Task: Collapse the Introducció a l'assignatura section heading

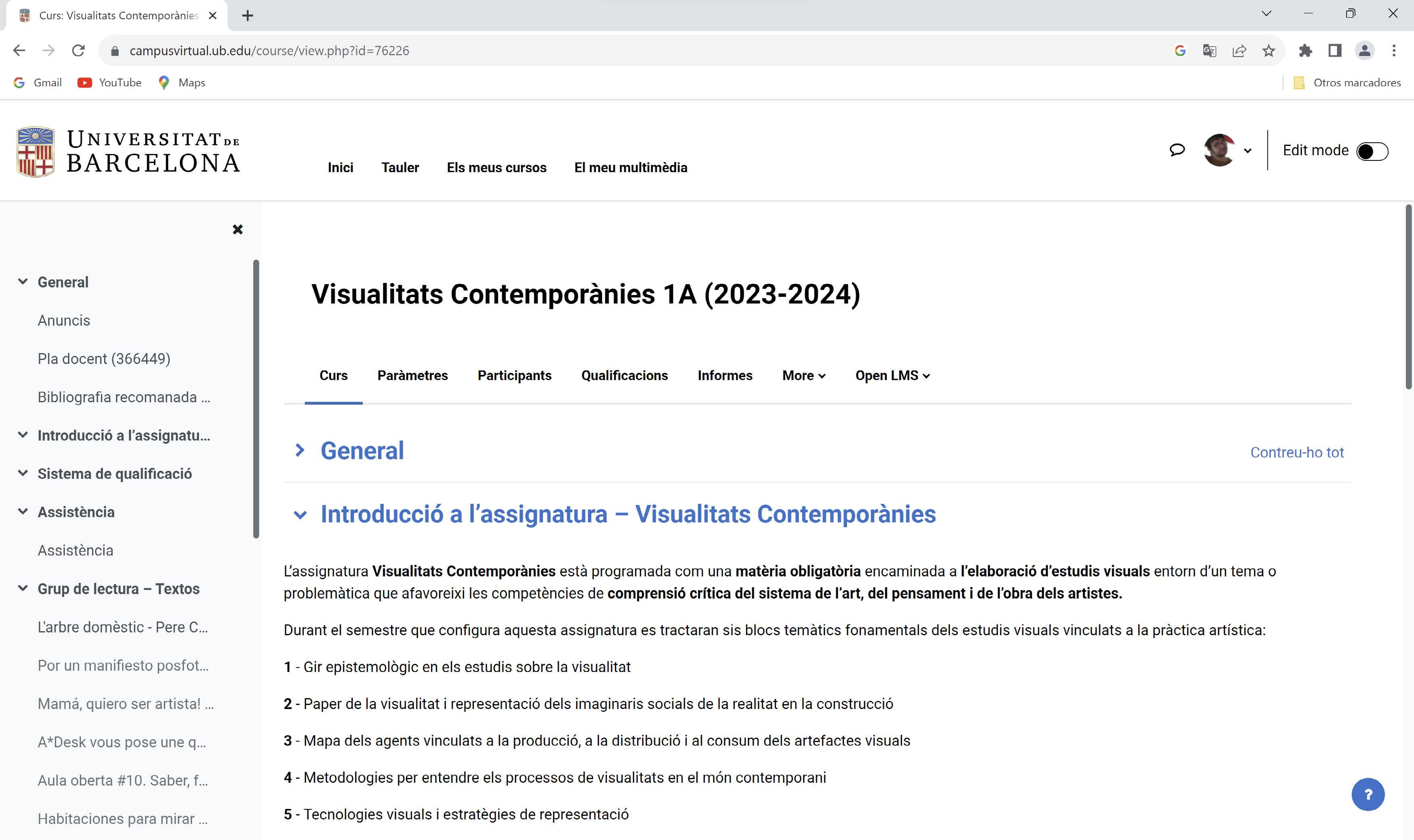Action: coord(300,515)
